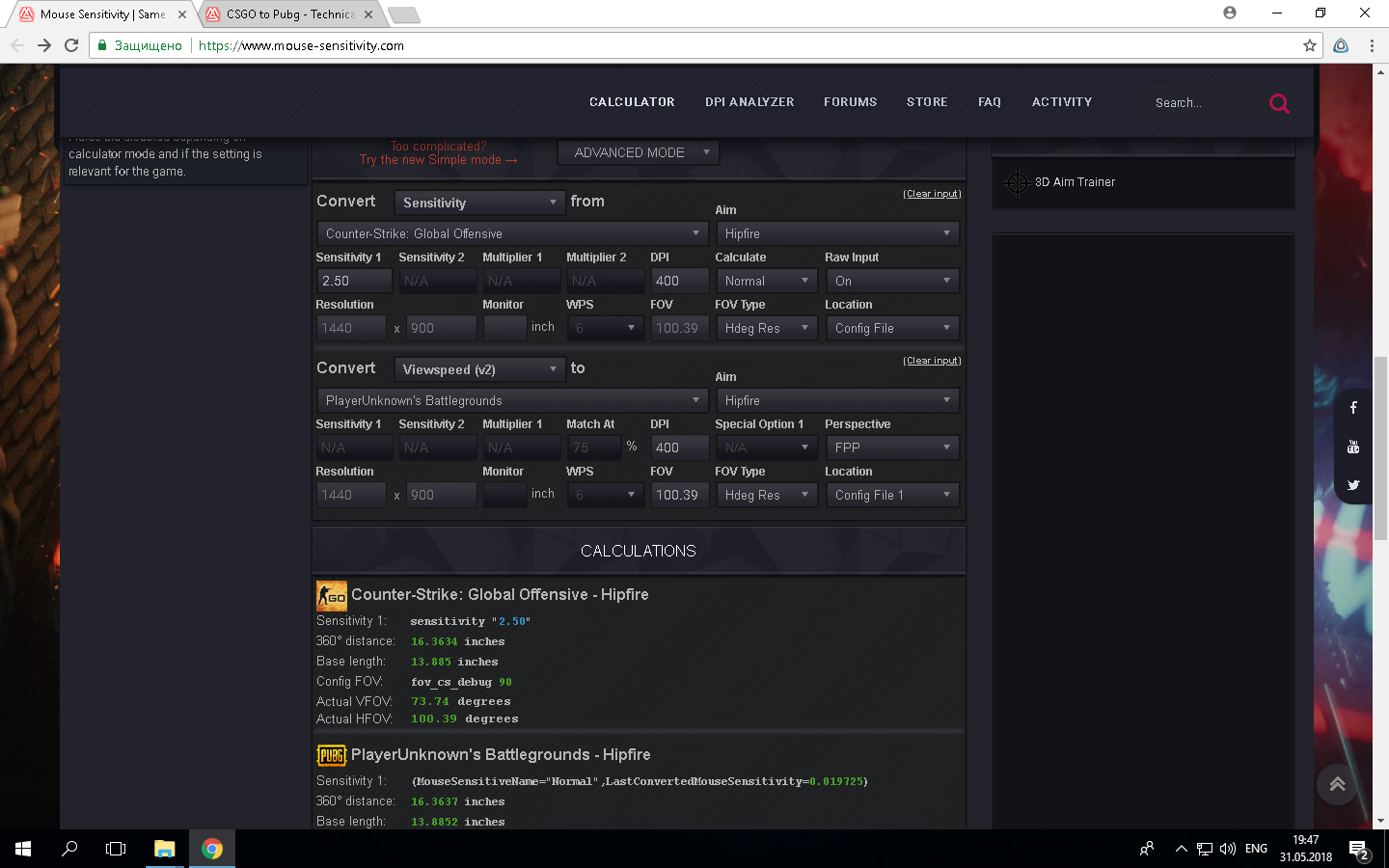Open FORUMS in the navigation menu
The width and height of the screenshot is (1389, 868).
(850, 102)
